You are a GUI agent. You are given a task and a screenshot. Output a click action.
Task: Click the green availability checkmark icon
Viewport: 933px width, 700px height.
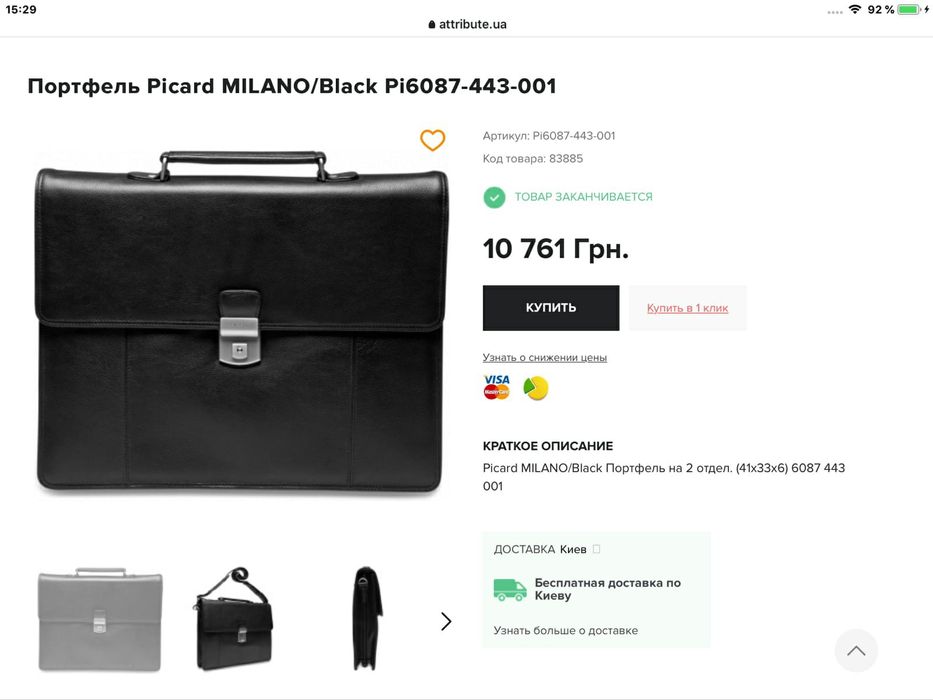pyautogui.click(x=494, y=197)
